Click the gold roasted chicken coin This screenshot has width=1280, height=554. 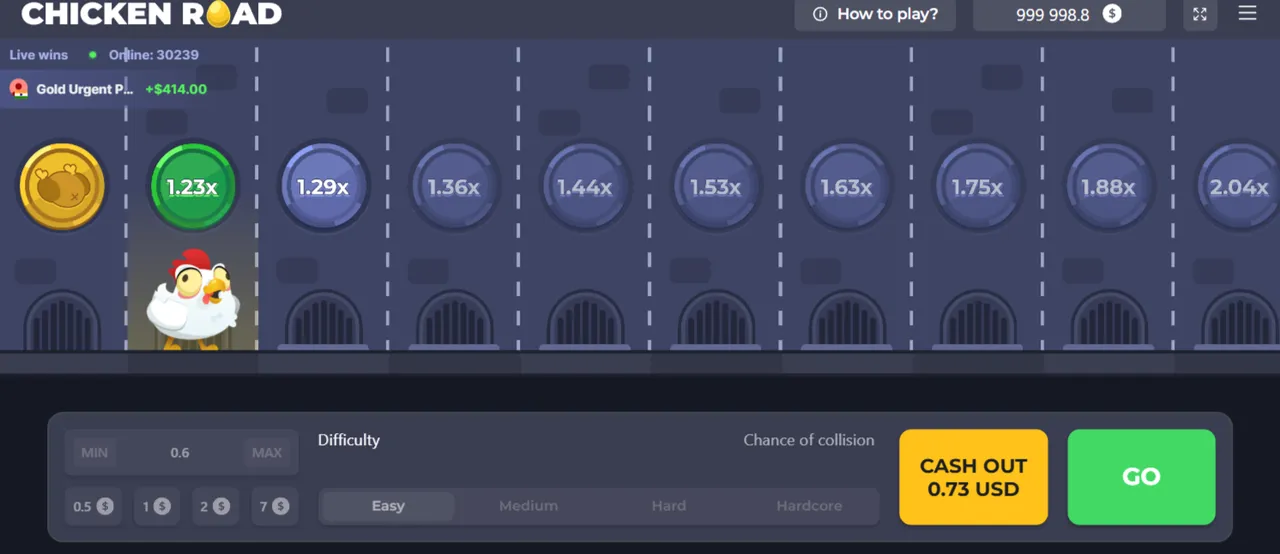62,187
